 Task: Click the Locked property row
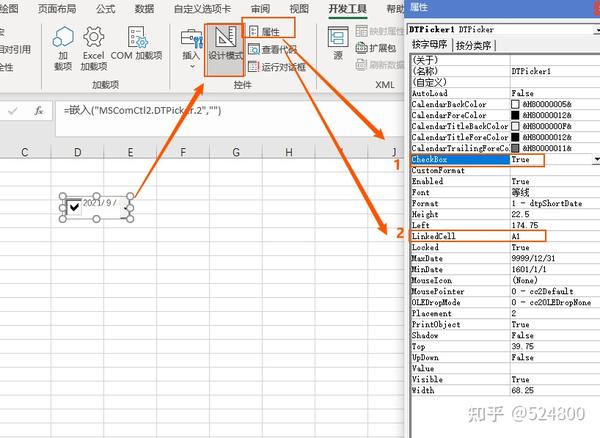point(505,247)
